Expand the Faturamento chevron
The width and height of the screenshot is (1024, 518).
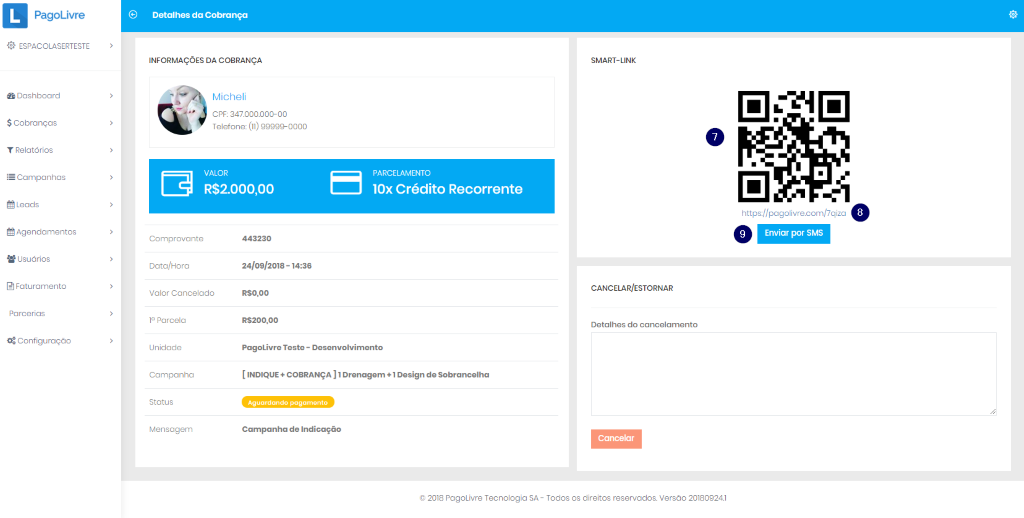coord(112,286)
